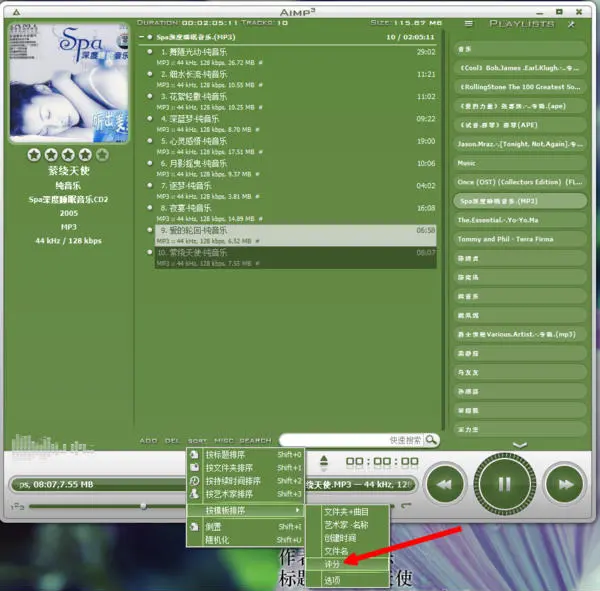Click the quick search magnifier icon
Image resolution: width=600 pixels, height=591 pixels.
[x=431, y=440]
